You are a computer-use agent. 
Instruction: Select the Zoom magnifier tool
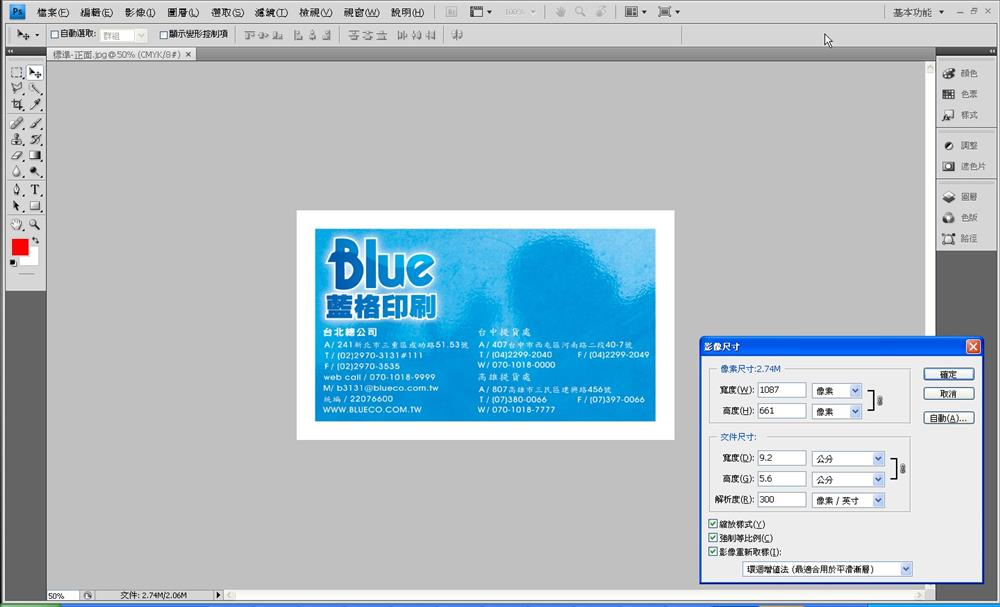point(35,224)
